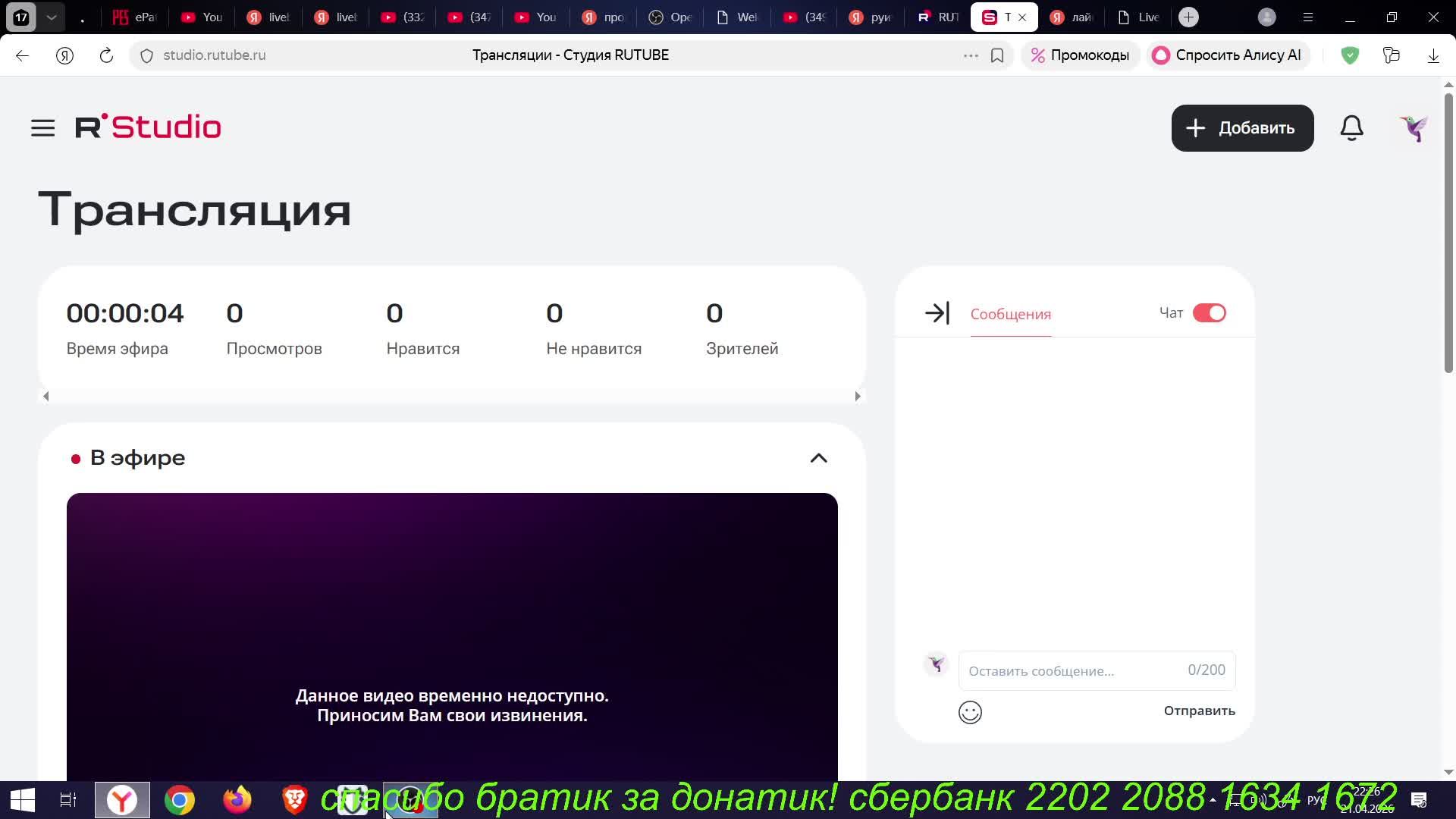This screenshot has width=1456, height=819.
Task: Click the bookmark icon in the address bar
Action: tap(997, 55)
